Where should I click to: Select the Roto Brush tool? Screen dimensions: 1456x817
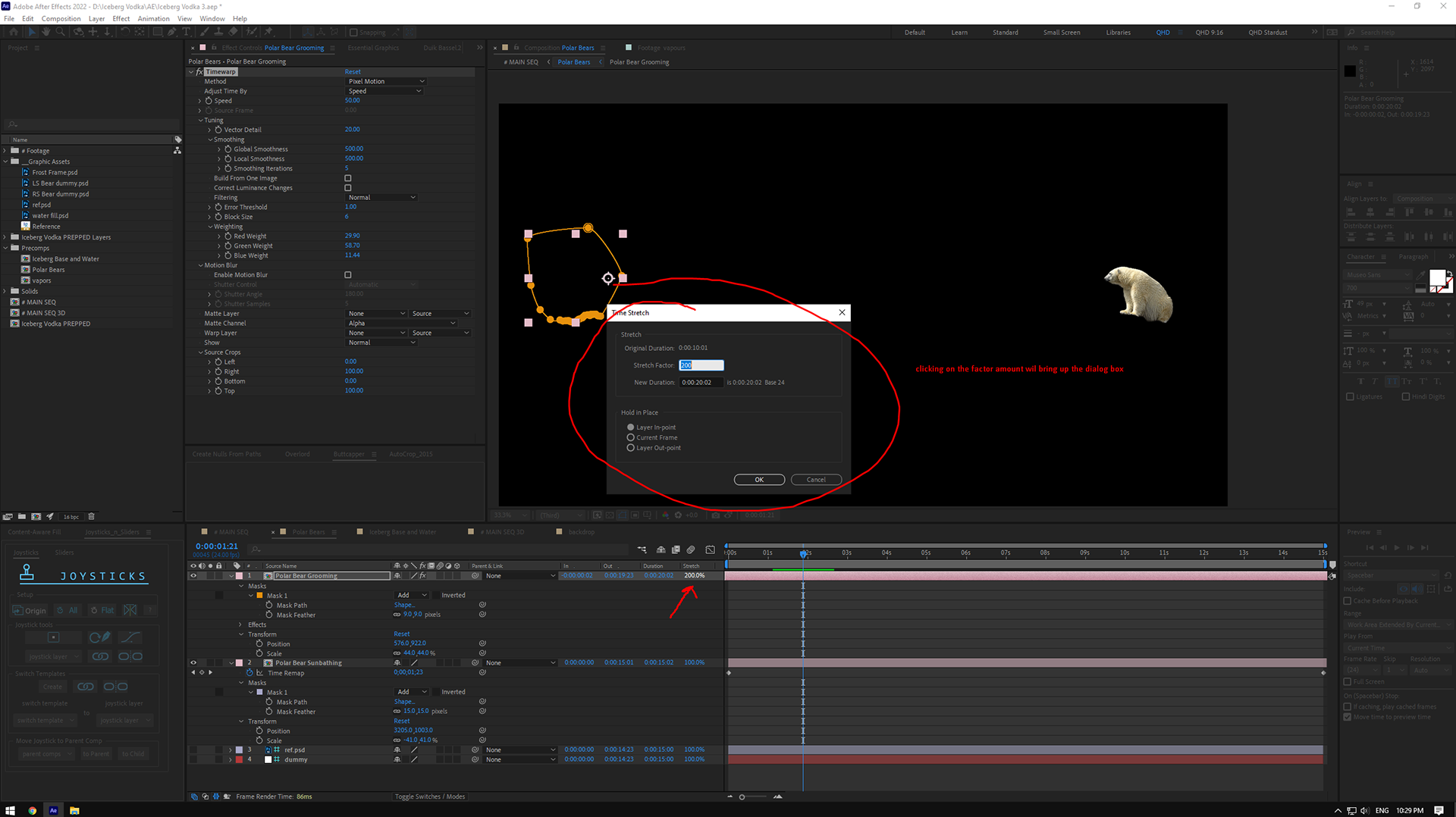click(251, 32)
